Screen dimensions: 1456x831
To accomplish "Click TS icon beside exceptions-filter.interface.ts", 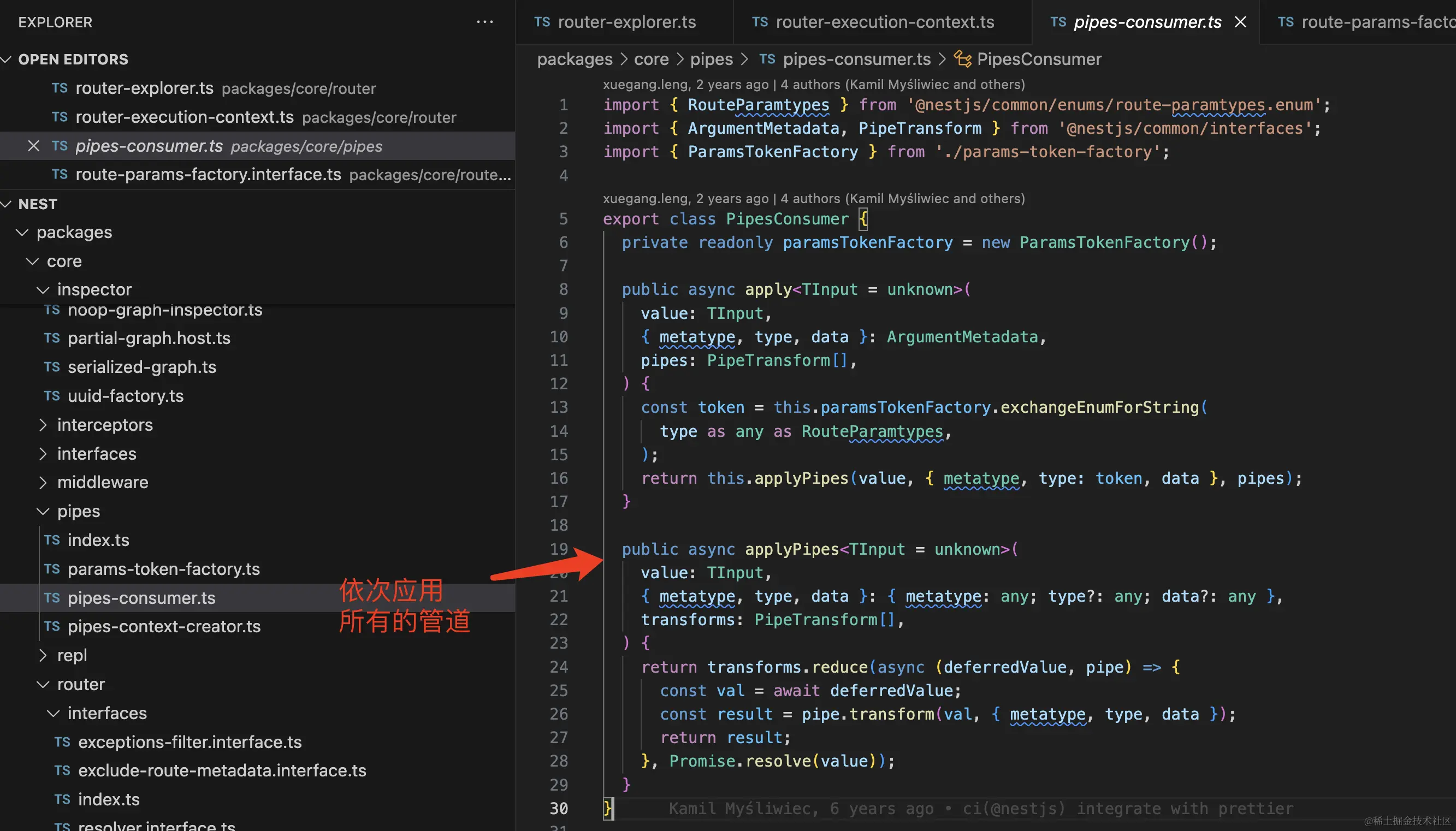I will (62, 742).
